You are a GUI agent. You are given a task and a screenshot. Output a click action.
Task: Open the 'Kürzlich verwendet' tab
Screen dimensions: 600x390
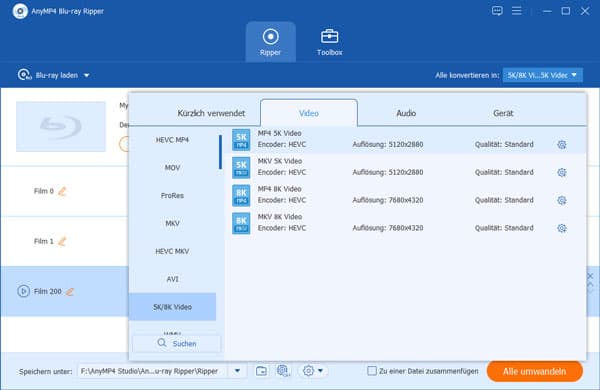coord(211,113)
